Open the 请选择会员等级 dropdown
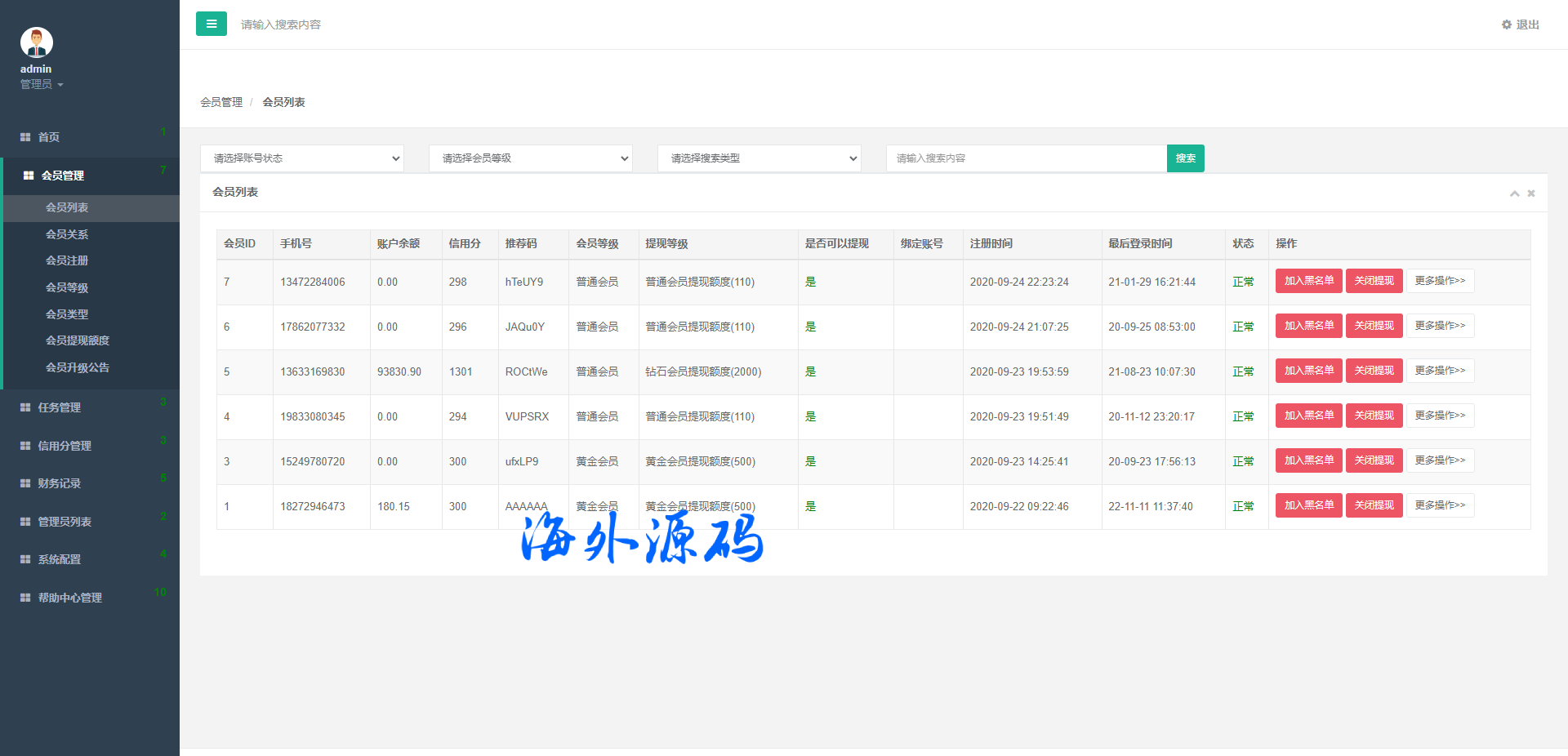 (x=531, y=158)
